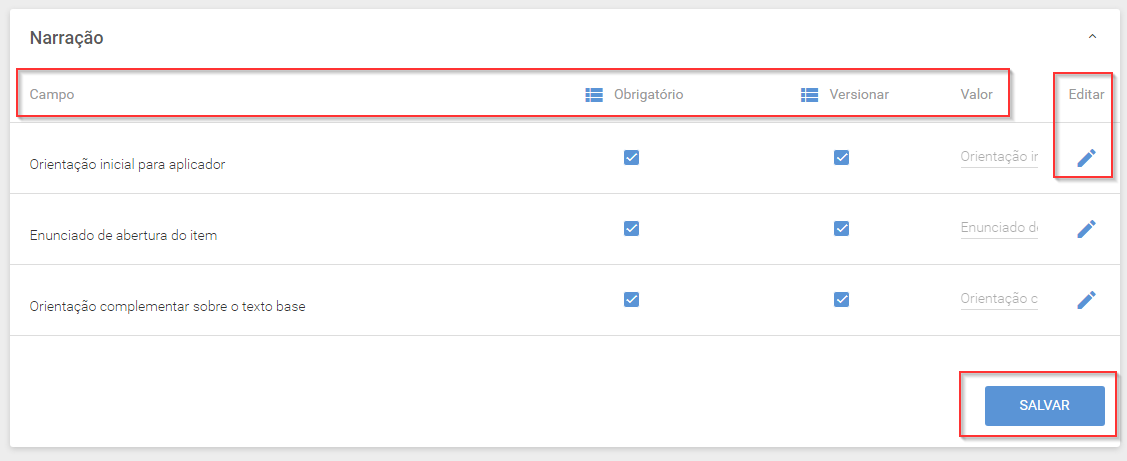The width and height of the screenshot is (1127, 461).
Task: Toggle Versionar for Orientação complementar row
Action: coord(841,299)
